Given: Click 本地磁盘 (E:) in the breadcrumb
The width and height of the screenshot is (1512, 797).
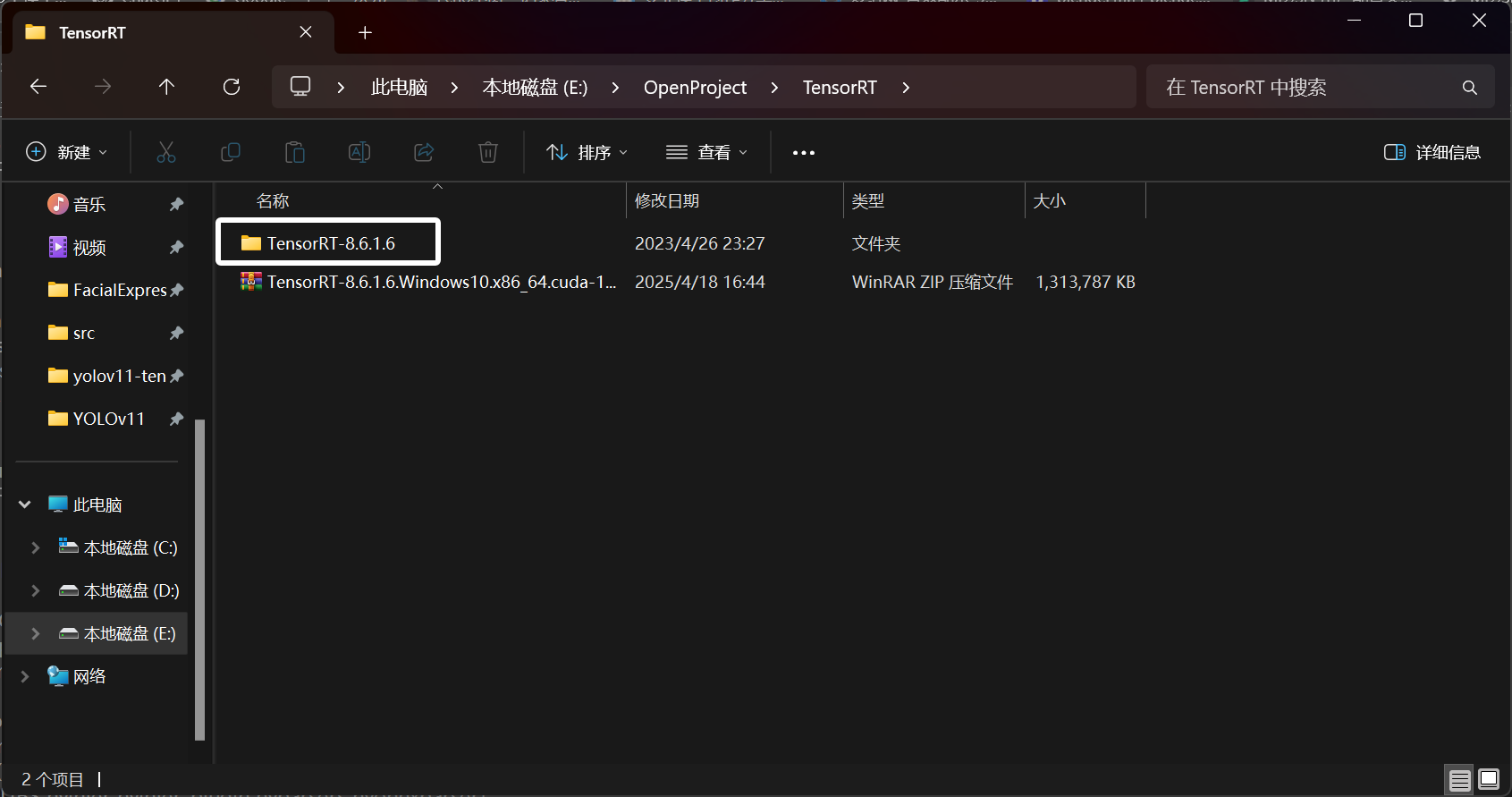Looking at the screenshot, I should (x=535, y=88).
